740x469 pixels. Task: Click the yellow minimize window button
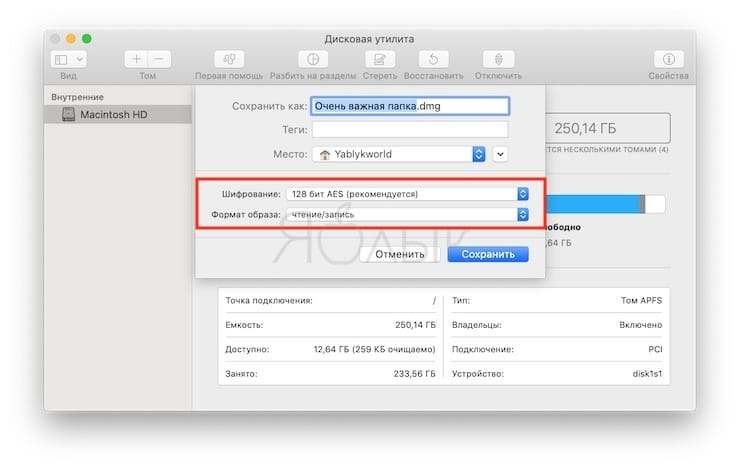point(71,39)
